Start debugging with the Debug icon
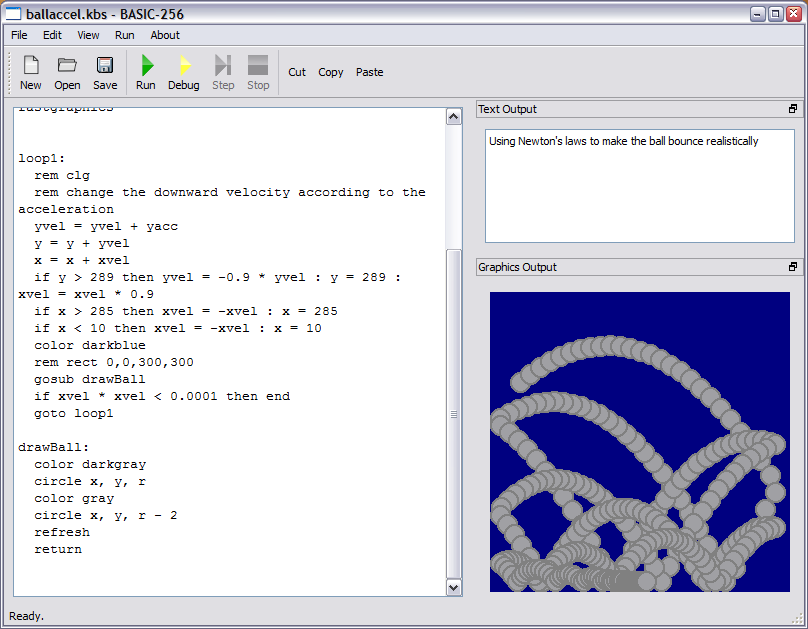 [x=184, y=72]
